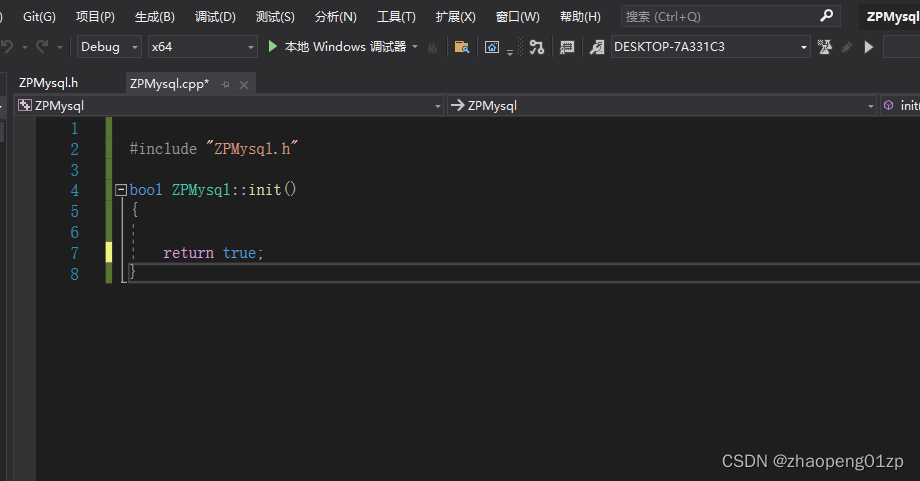Switch to the ZPMysql.h tab
The image size is (920, 481).
pyautogui.click(x=48, y=83)
